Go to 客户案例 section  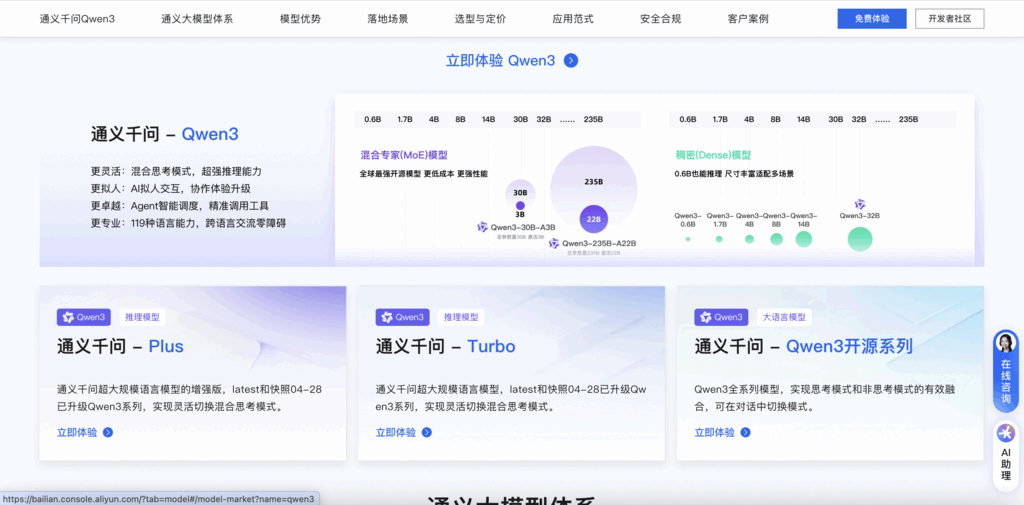coord(748,19)
